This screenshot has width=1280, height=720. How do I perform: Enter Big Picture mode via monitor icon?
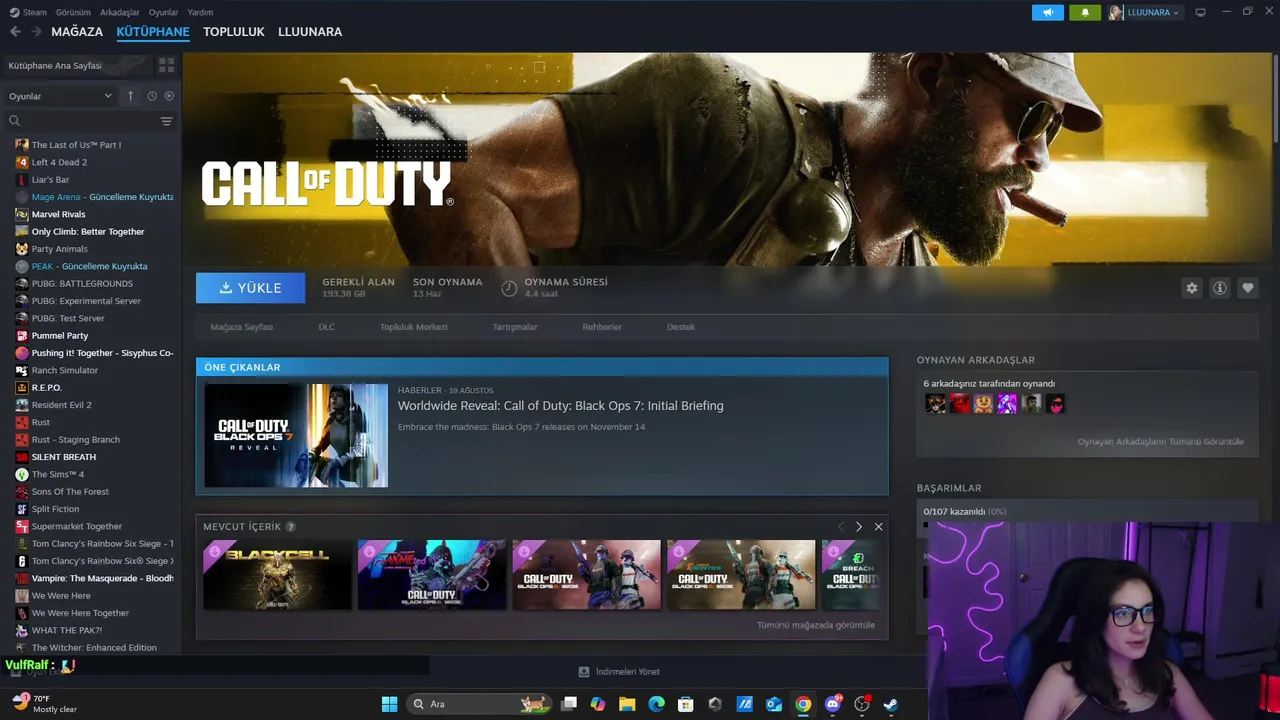point(1200,12)
